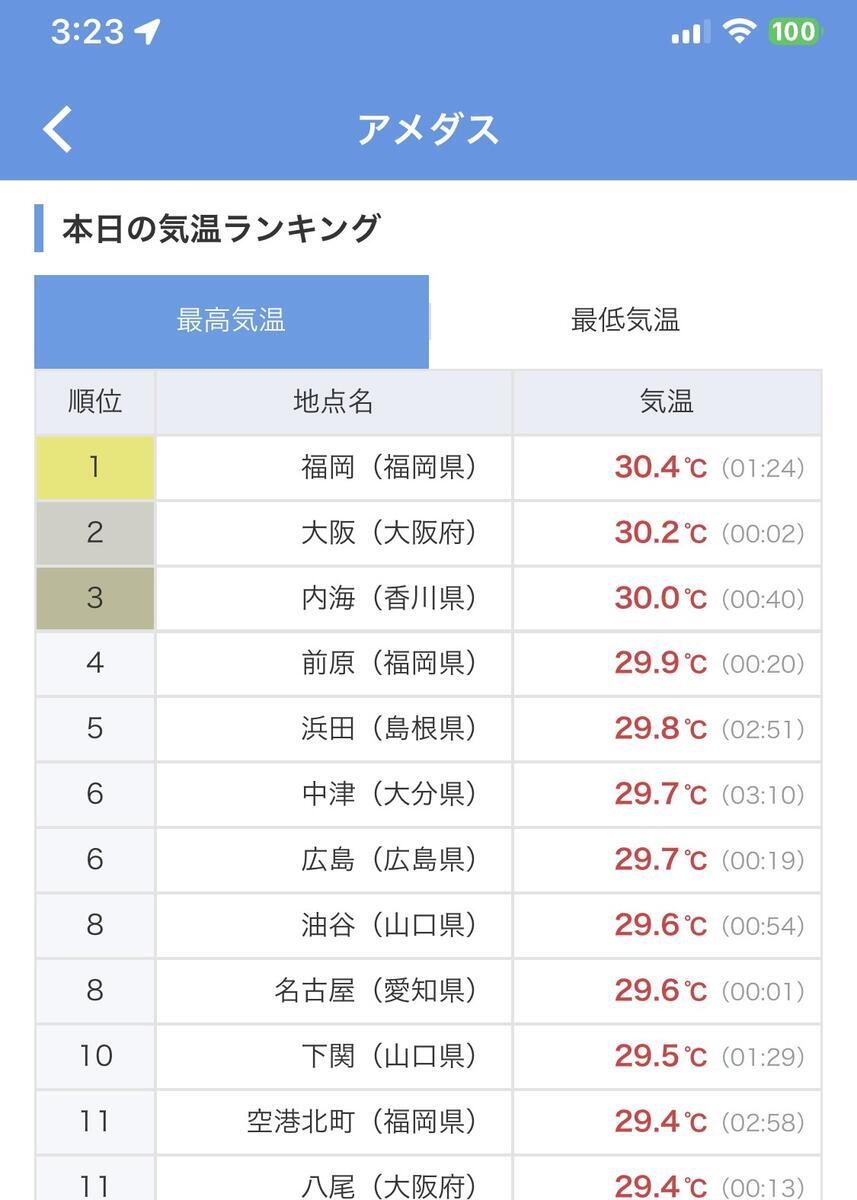Tap the 順位 column header
Screen dimensions: 857x1200
click(x=95, y=402)
